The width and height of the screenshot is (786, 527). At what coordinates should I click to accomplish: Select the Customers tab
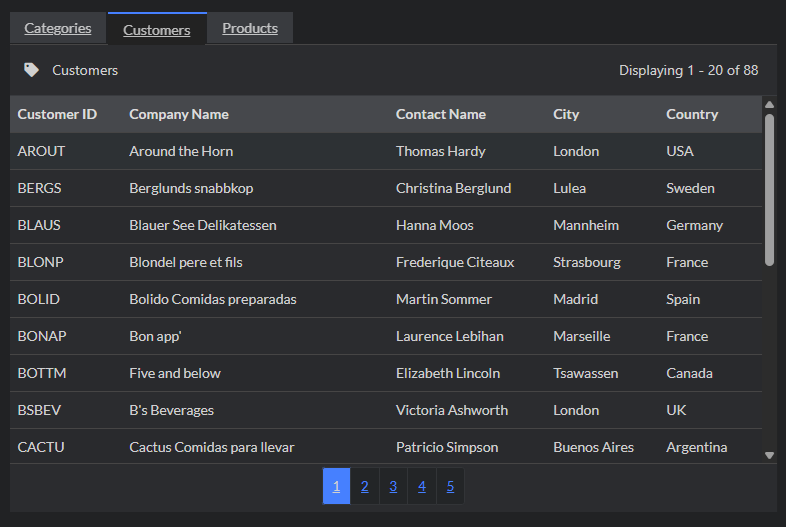pyautogui.click(x=157, y=30)
